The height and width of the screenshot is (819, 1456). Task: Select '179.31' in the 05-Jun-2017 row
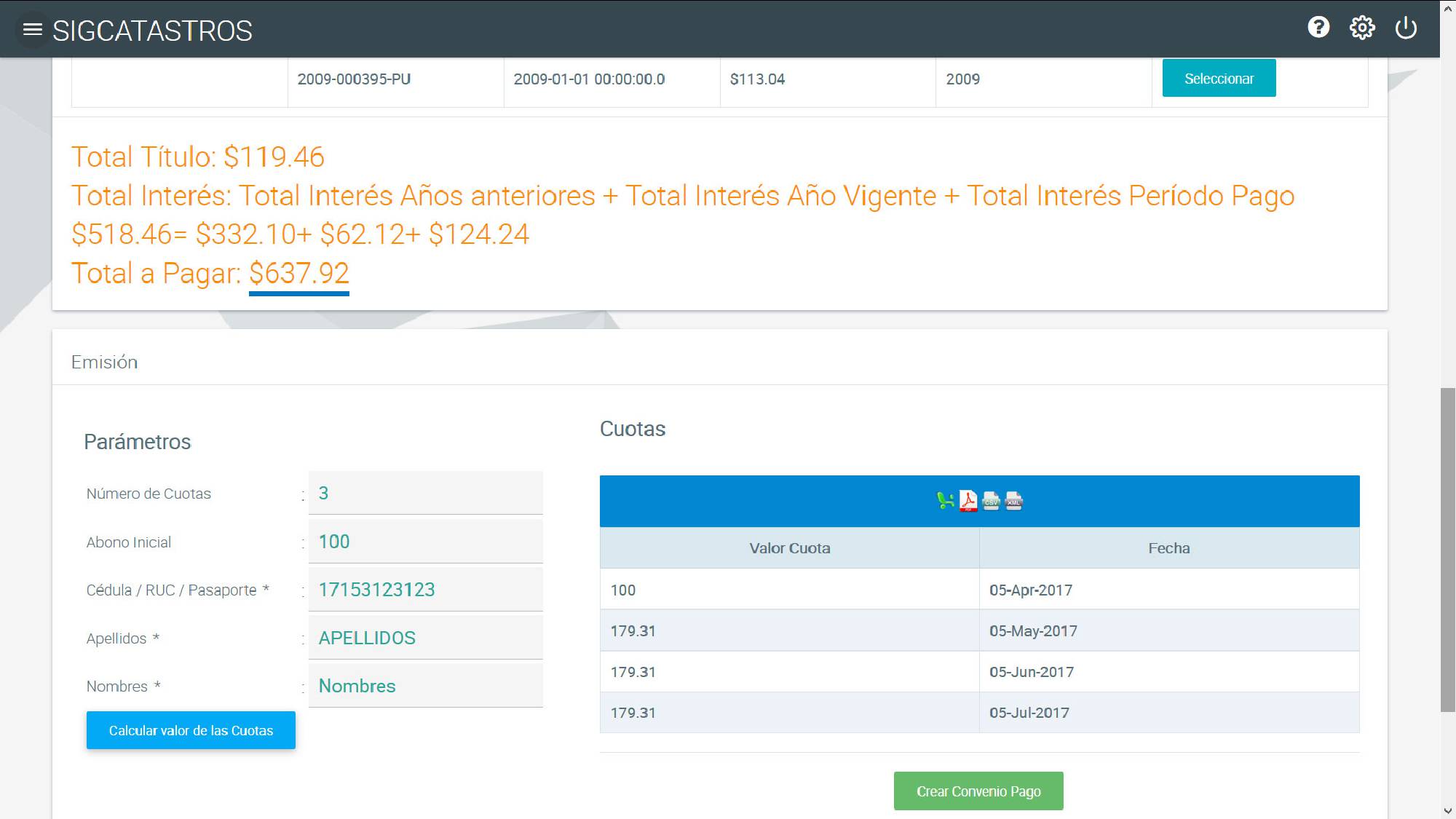[x=789, y=671]
